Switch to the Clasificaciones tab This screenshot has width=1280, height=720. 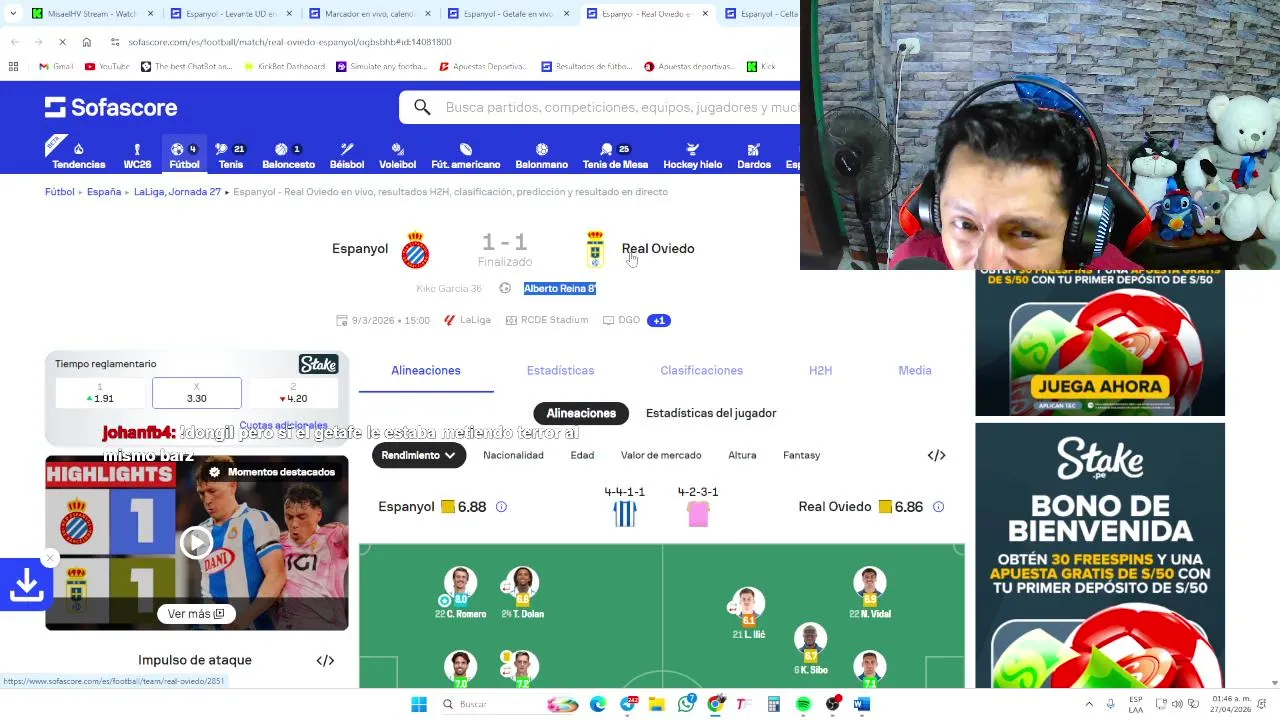click(x=701, y=370)
